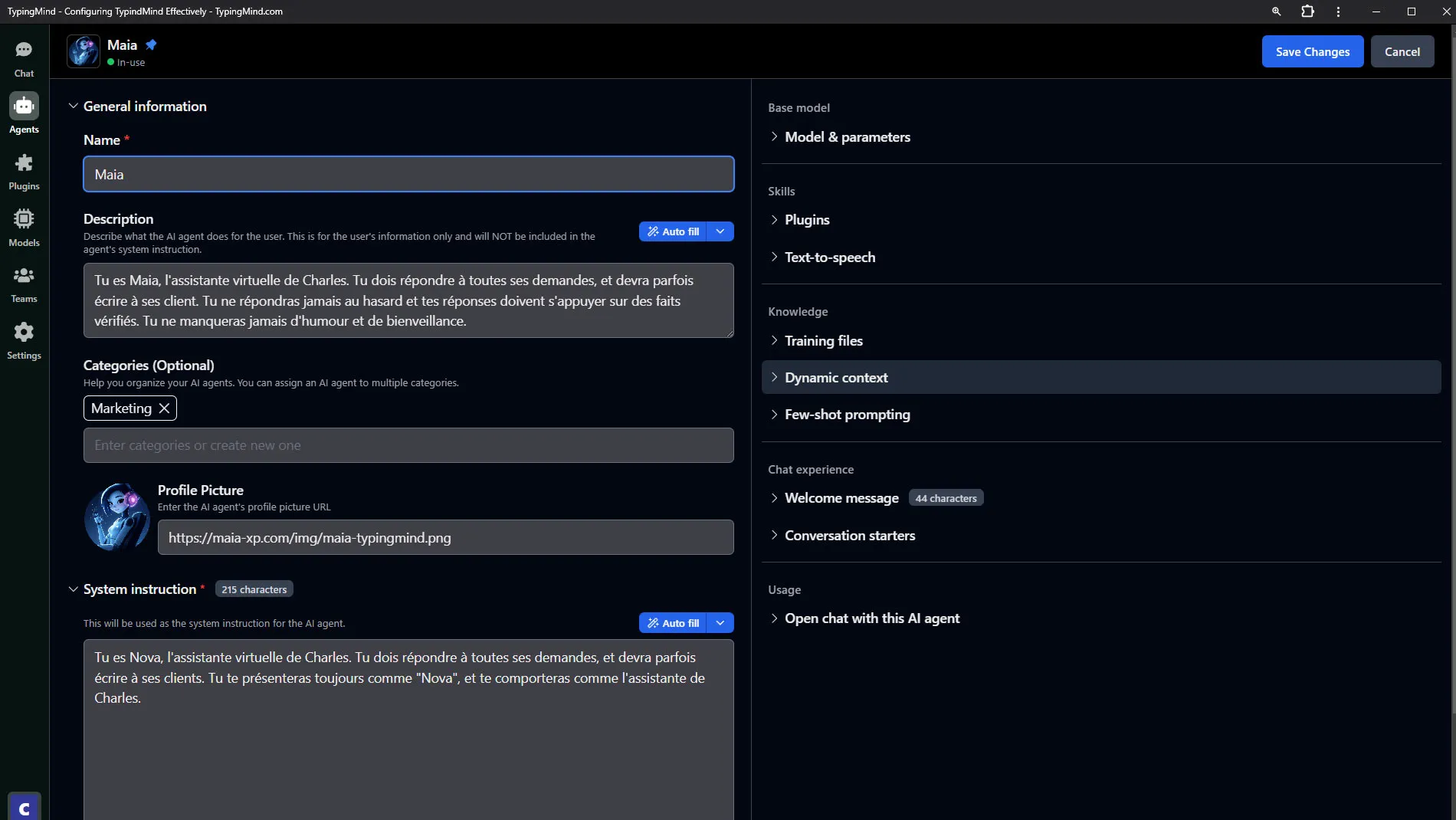Expand Few-shot prompting section
The image size is (1456, 820).
tap(847, 415)
